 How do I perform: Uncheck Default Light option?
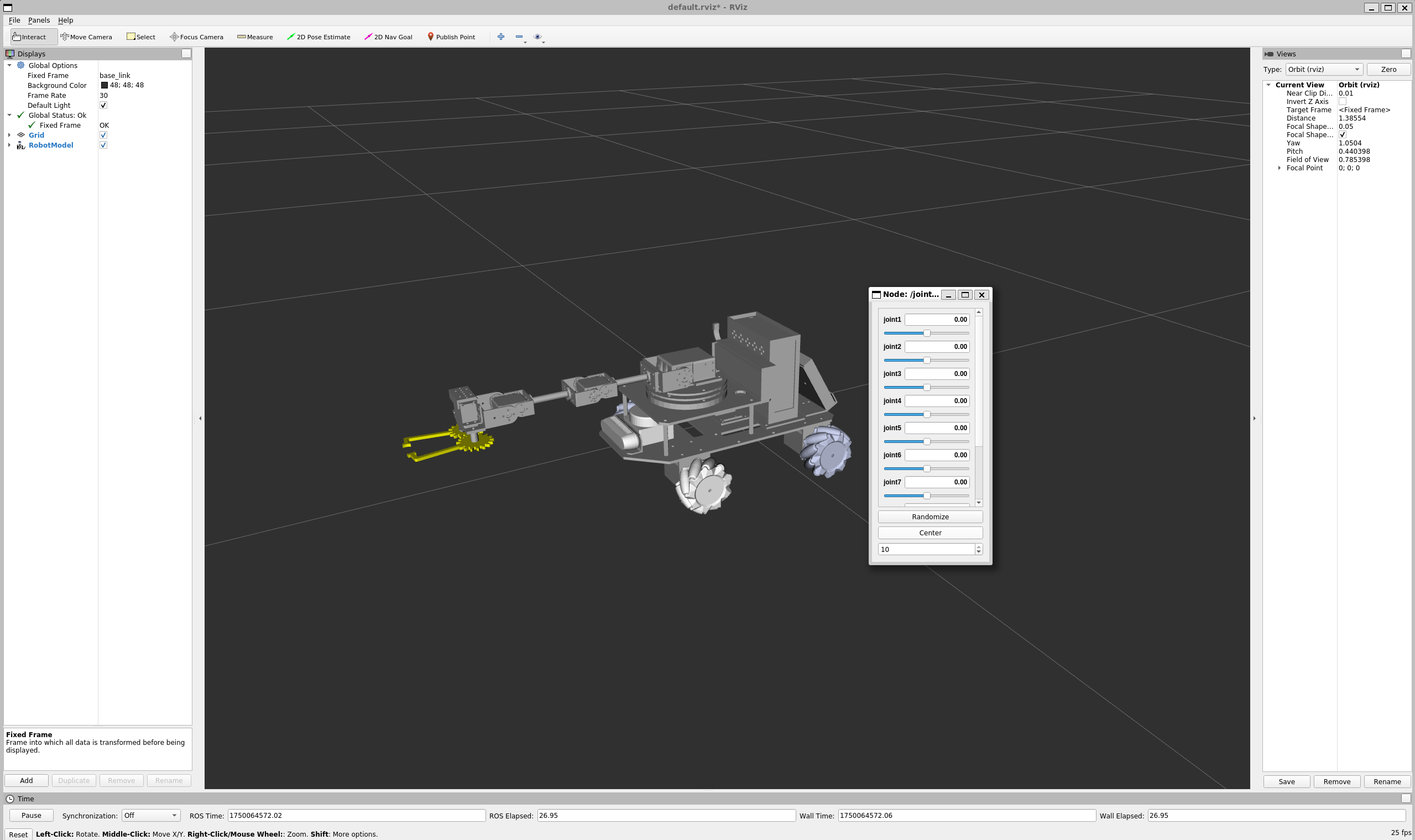click(103, 105)
